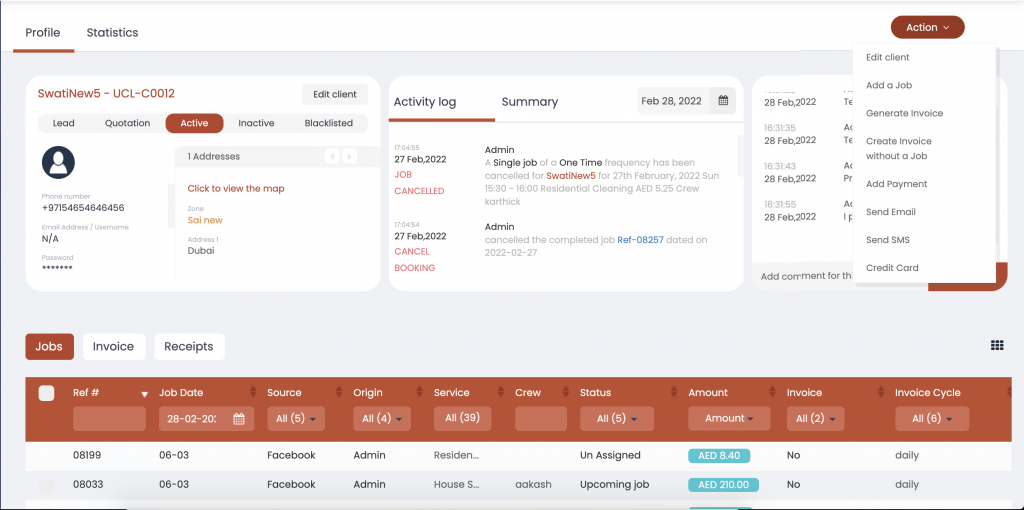This screenshot has height=510, width=1024.
Task: Toggle the select all rows checkbox
Action: pos(46,393)
